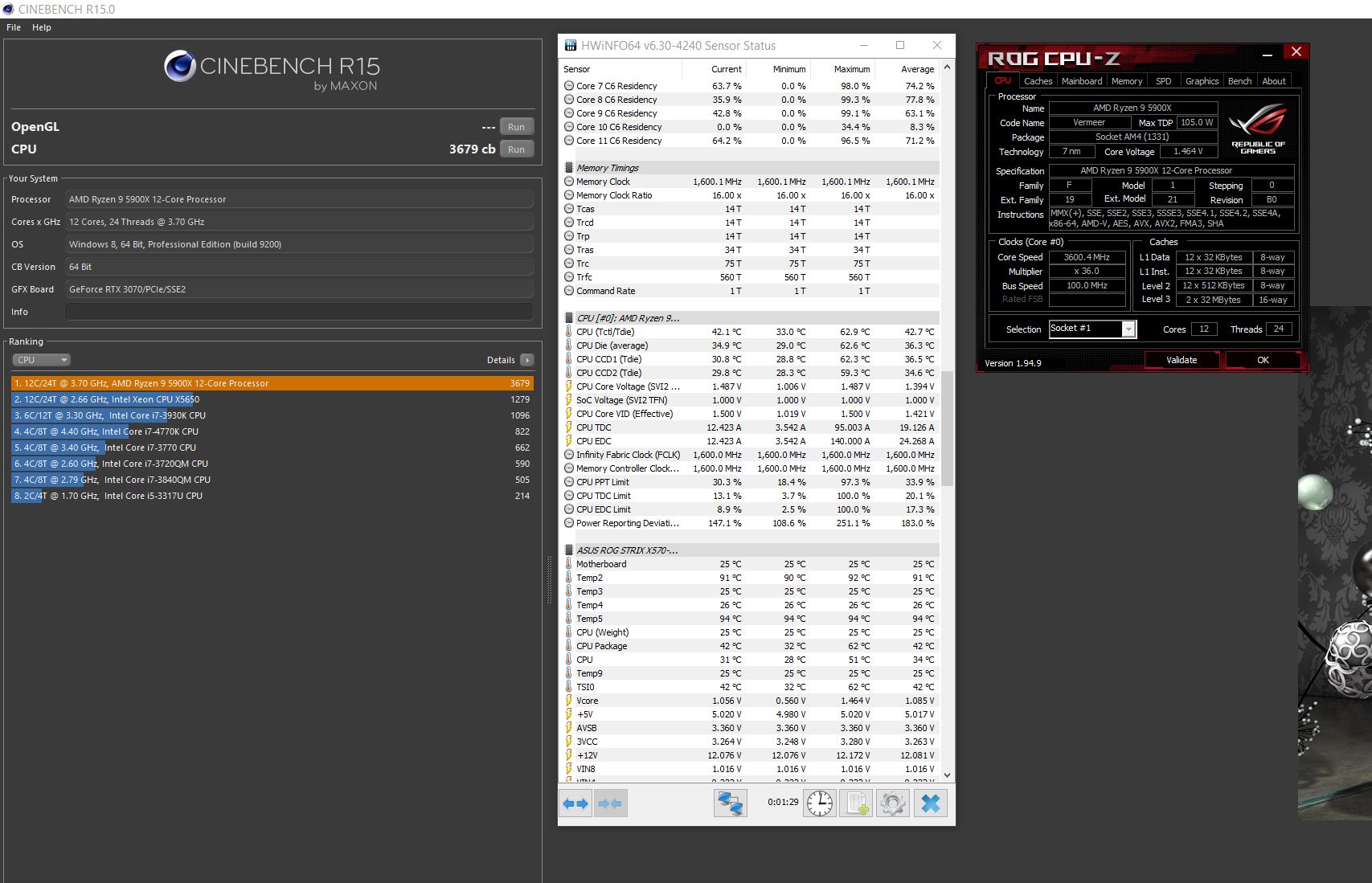
Task: Switch to CPU-Z Mainboard tab
Action: point(1082,81)
